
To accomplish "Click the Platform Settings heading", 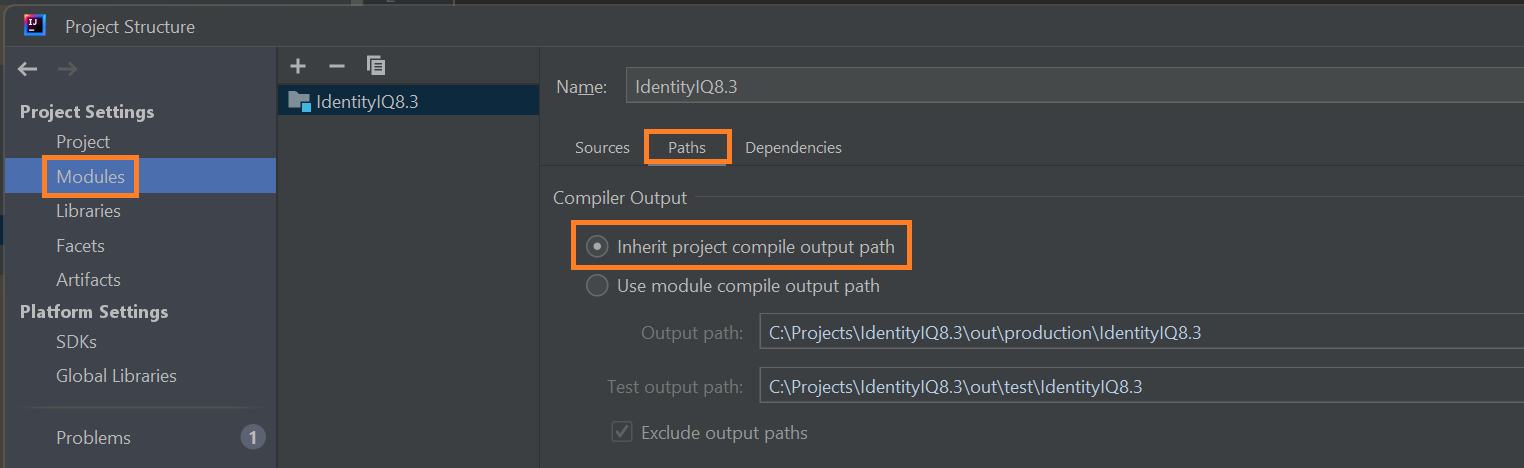I will (x=94, y=311).
